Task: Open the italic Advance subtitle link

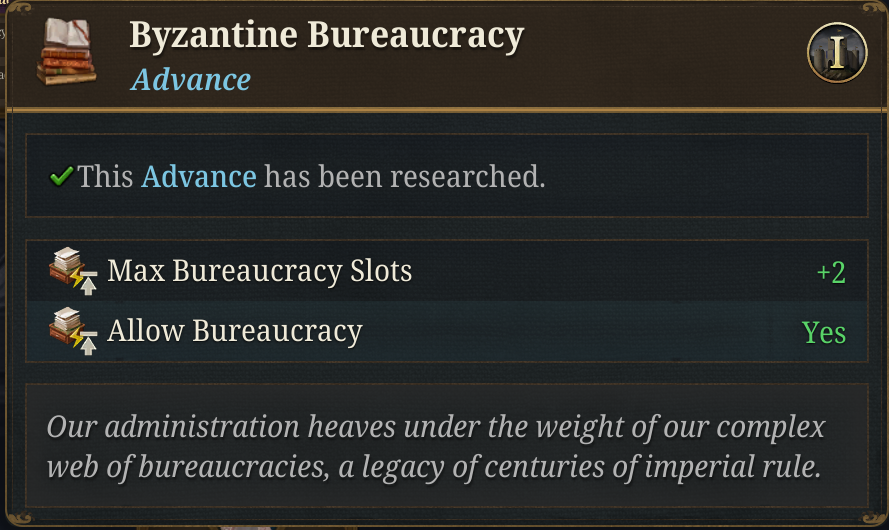Action: 190,79
